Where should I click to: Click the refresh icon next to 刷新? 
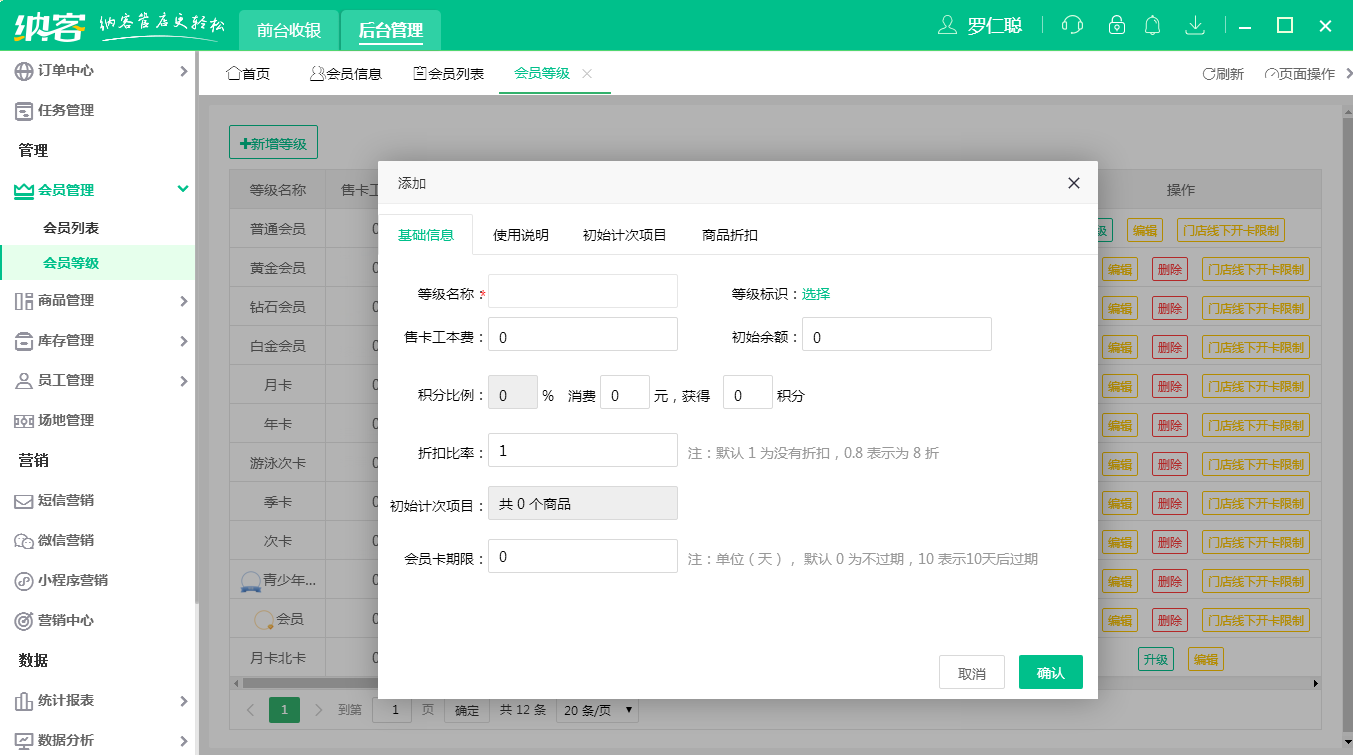(x=1208, y=74)
